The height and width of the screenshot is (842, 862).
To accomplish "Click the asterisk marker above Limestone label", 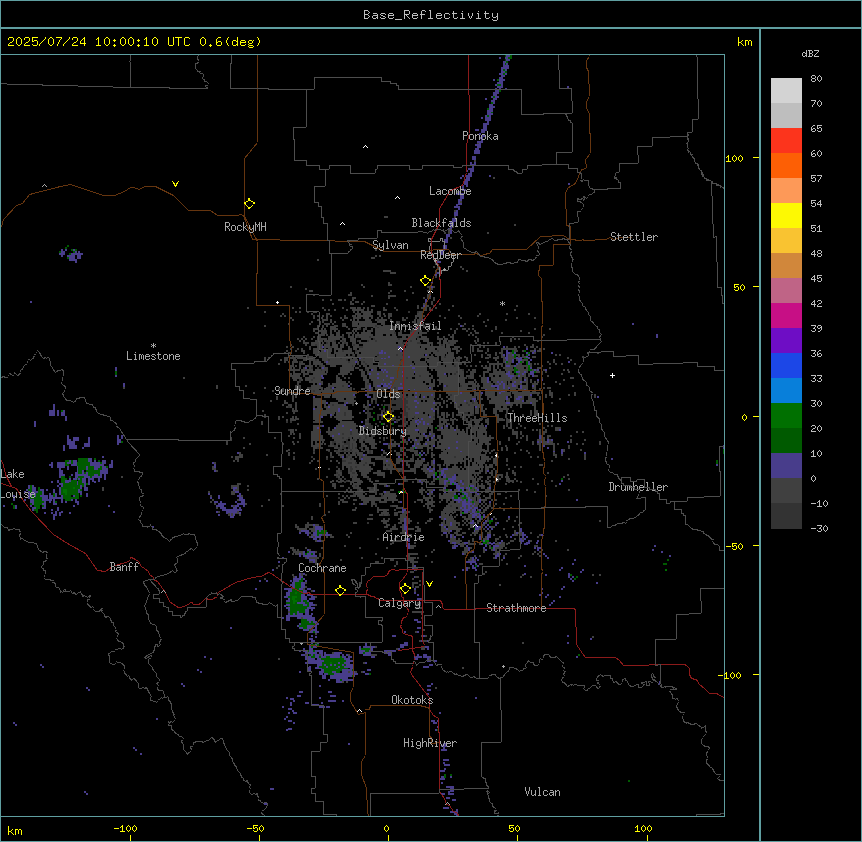I will pyautogui.click(x=153, y=346).
